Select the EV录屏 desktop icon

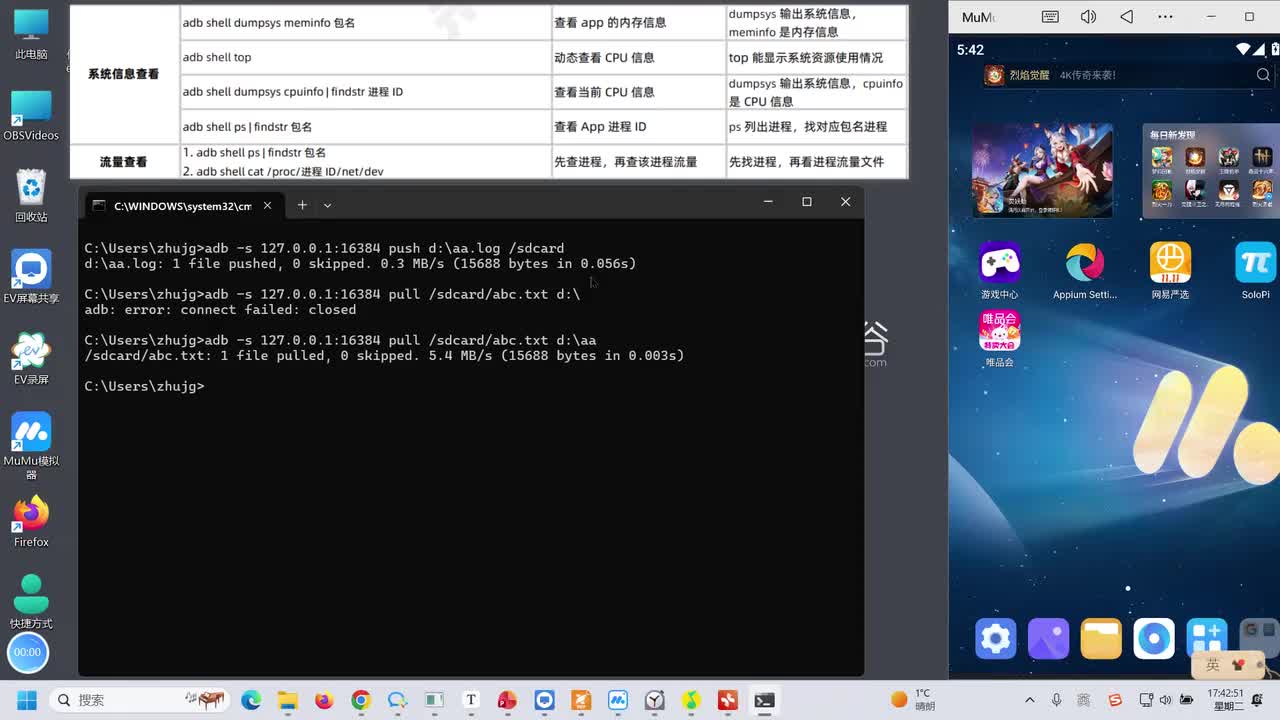coord(31,359)
